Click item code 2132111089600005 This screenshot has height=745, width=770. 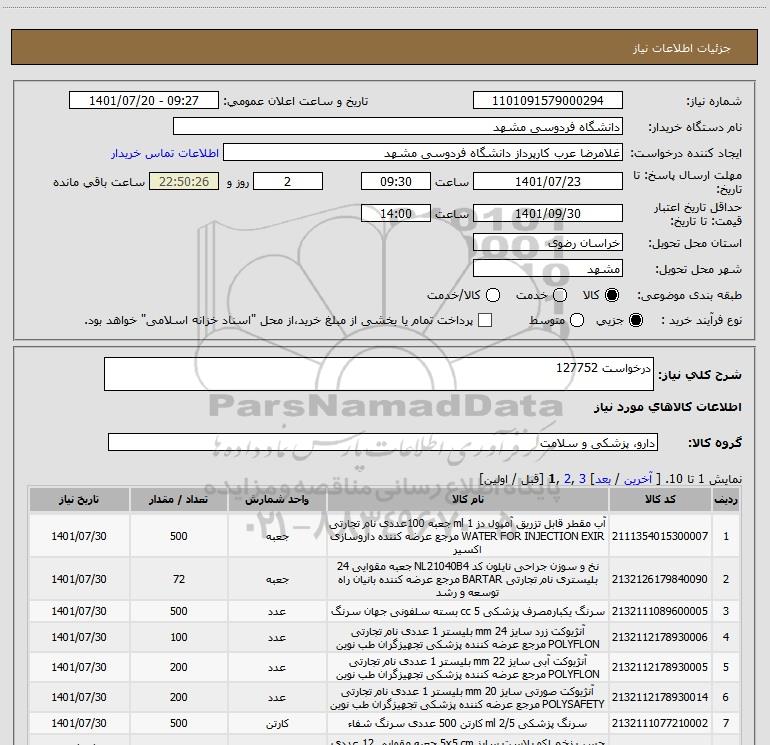click(x=660, y=611)
